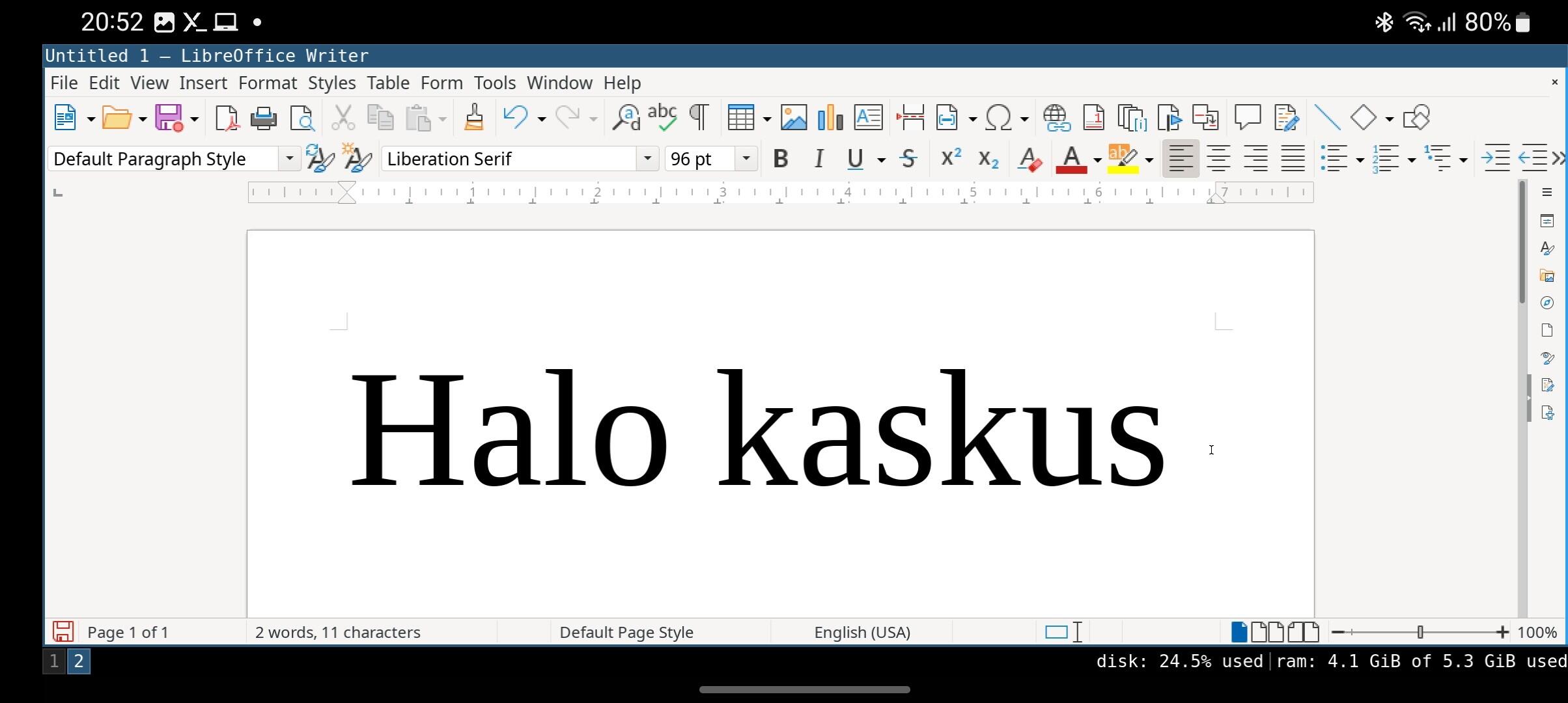Image resolution: width=1568 pixels, height=703 pixels.
Task: Apply subscript formatting
Action: pos(988,159)
